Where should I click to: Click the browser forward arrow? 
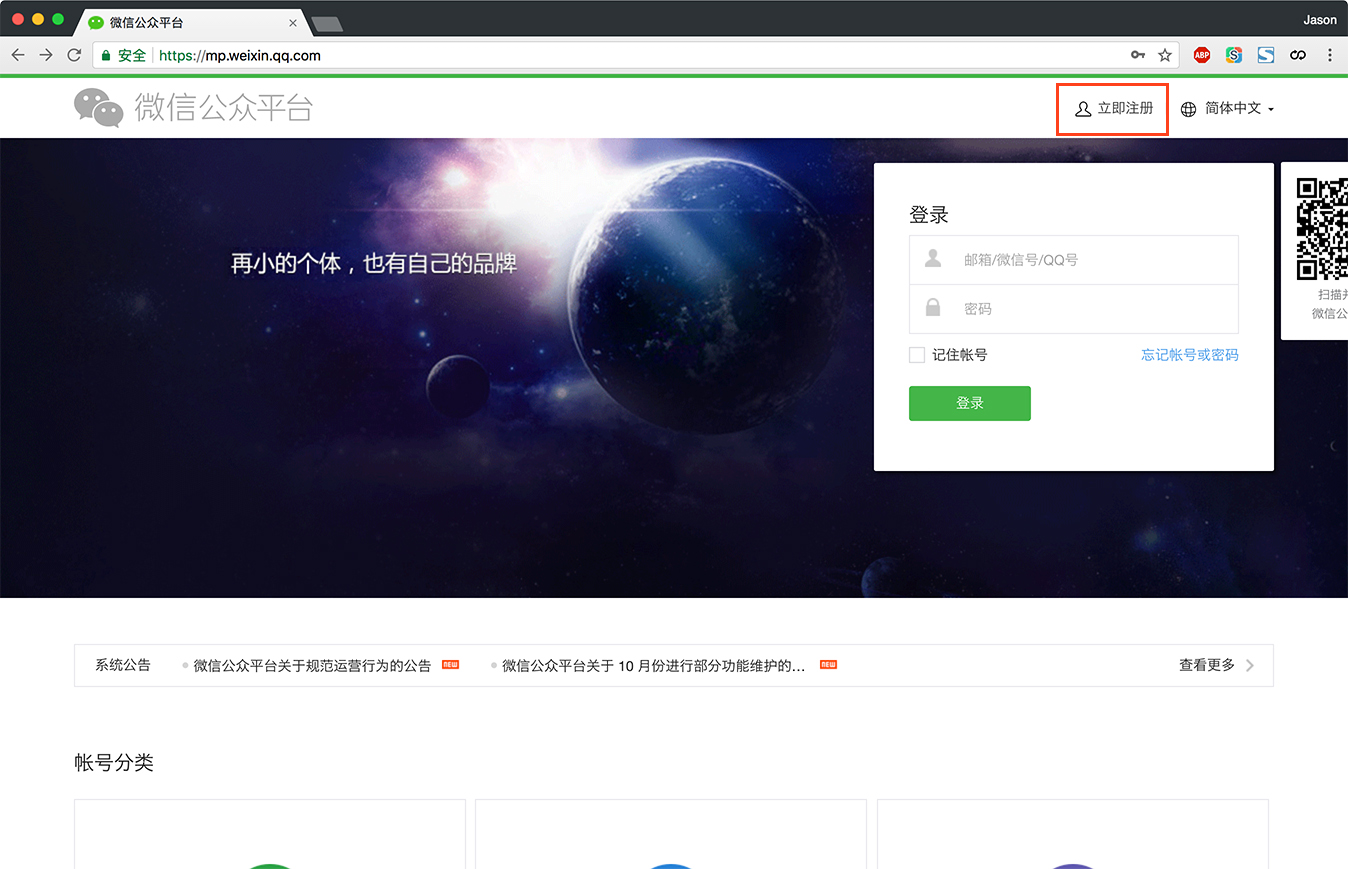coord(46,55)
